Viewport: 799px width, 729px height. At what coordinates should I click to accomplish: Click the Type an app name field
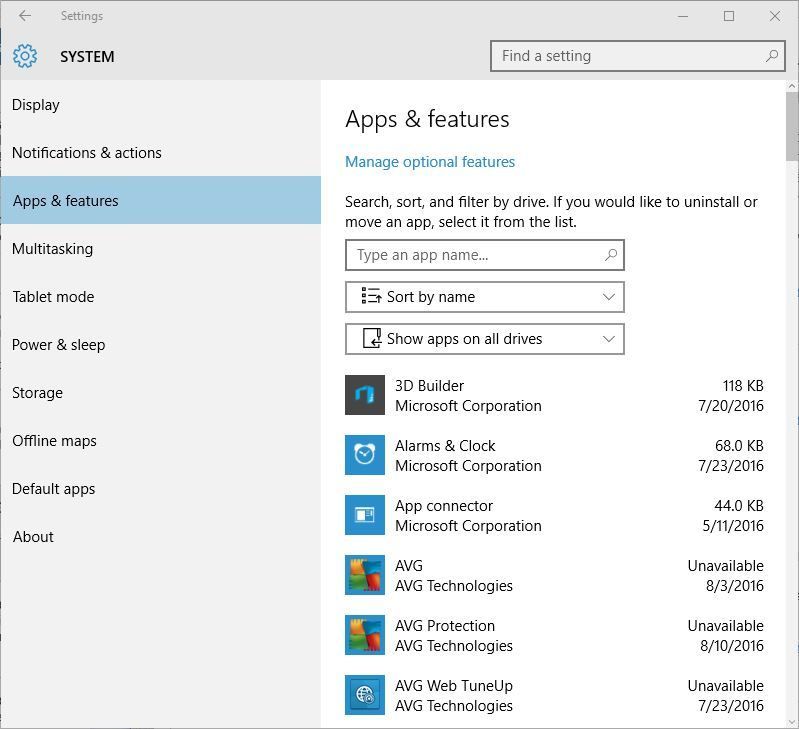tap(485, 255)
